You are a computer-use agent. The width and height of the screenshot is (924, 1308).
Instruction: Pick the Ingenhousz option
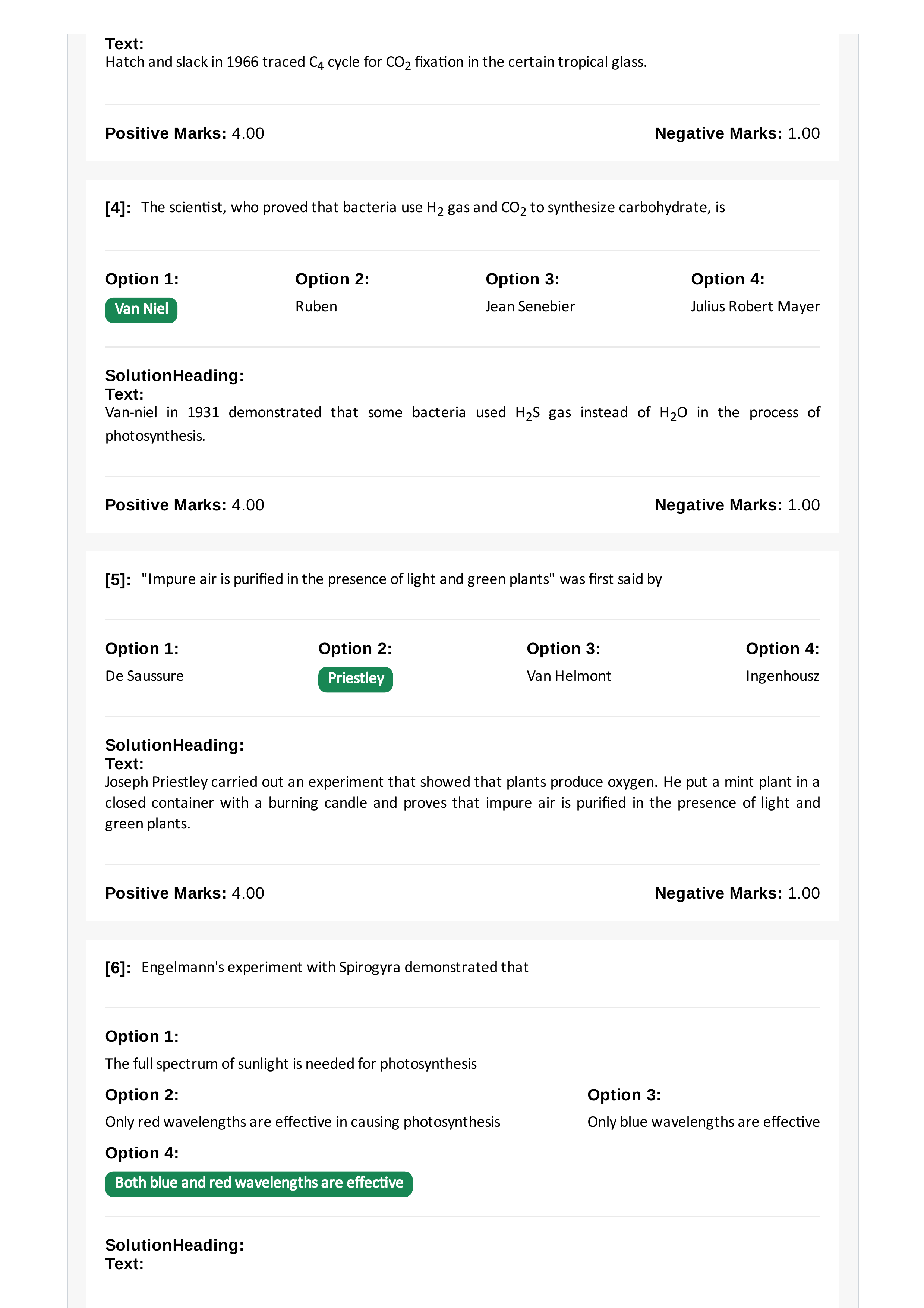(782, 676)
